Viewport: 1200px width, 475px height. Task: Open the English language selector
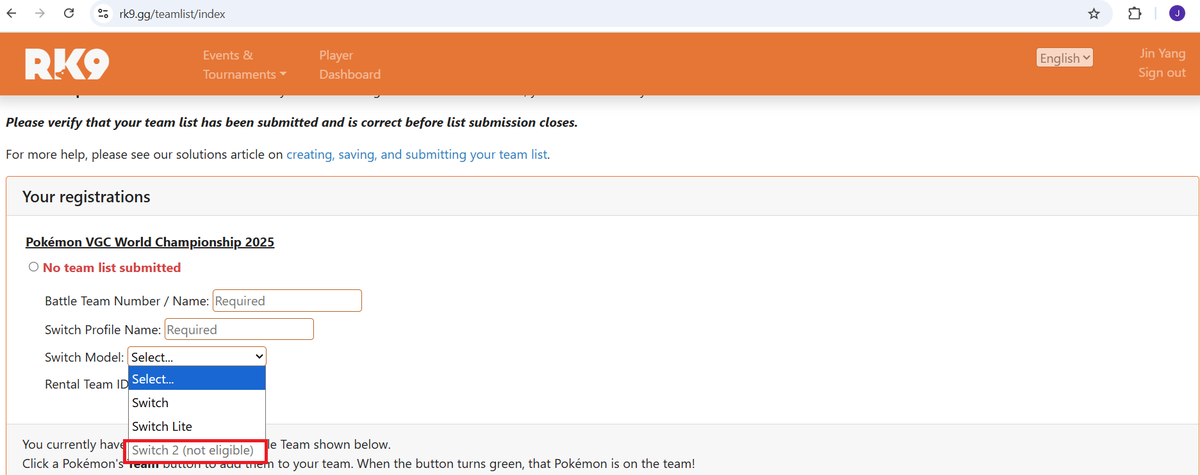1065,58
